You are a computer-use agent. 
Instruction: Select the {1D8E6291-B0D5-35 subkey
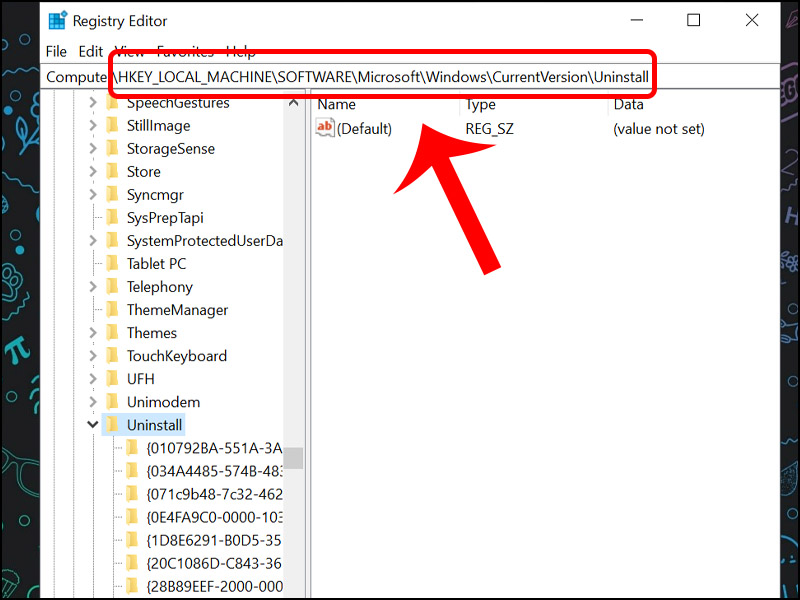[x=214, y=540]
